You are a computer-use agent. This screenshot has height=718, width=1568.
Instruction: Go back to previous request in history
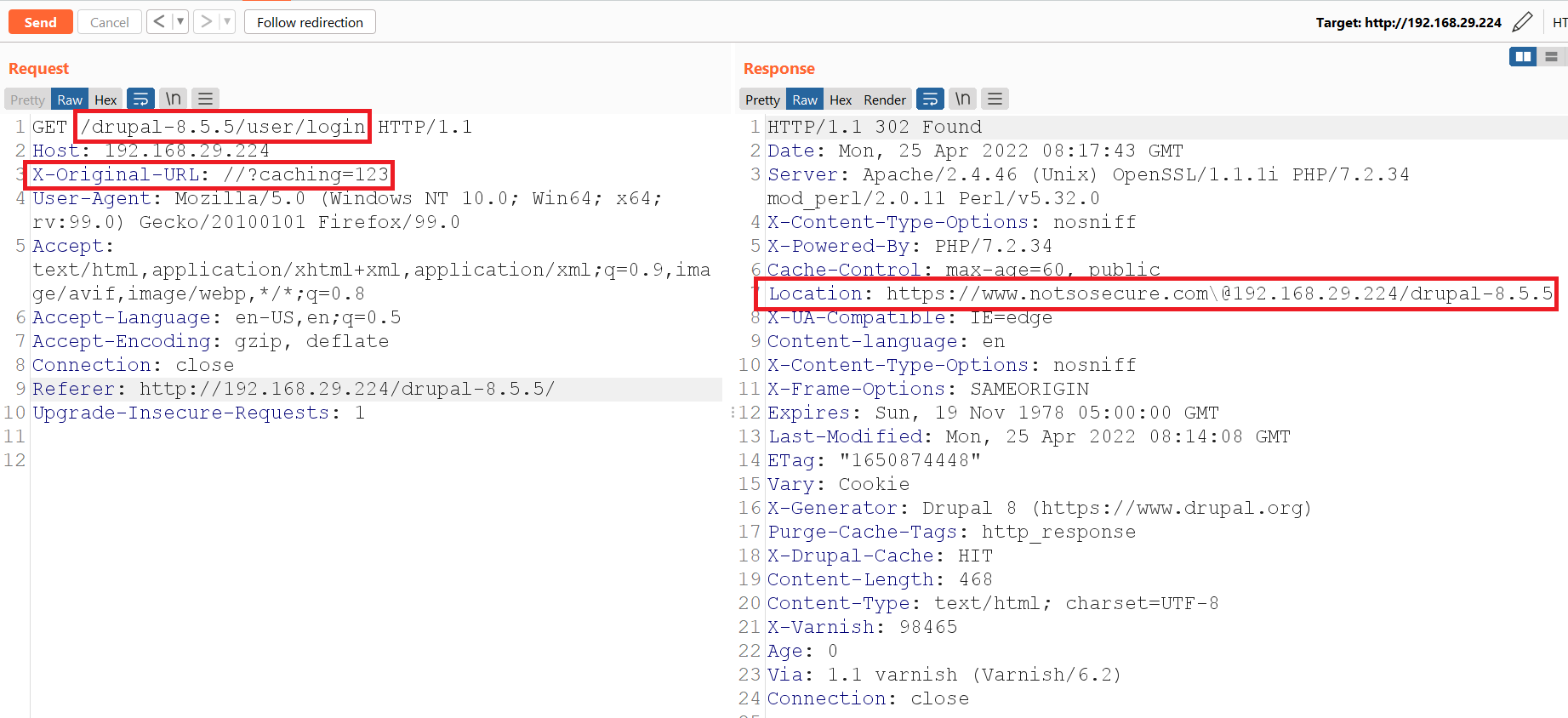[159, 22]
